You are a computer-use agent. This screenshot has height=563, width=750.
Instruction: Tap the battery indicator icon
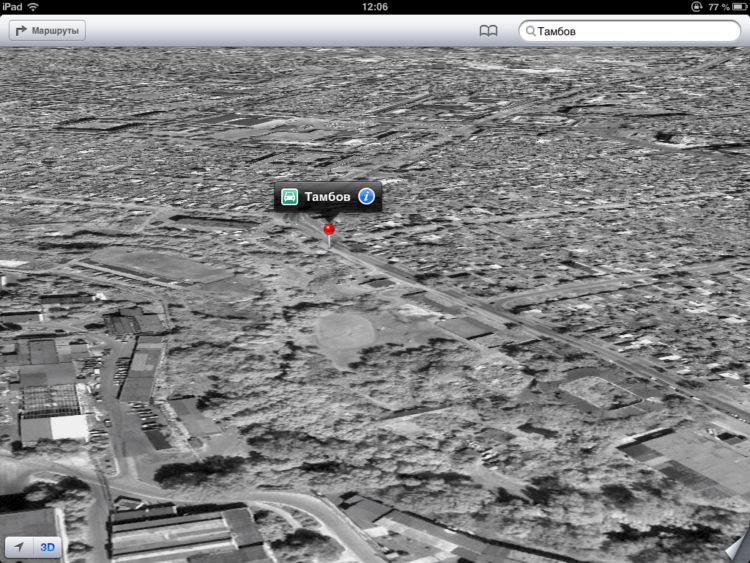[x=739, y=7]
